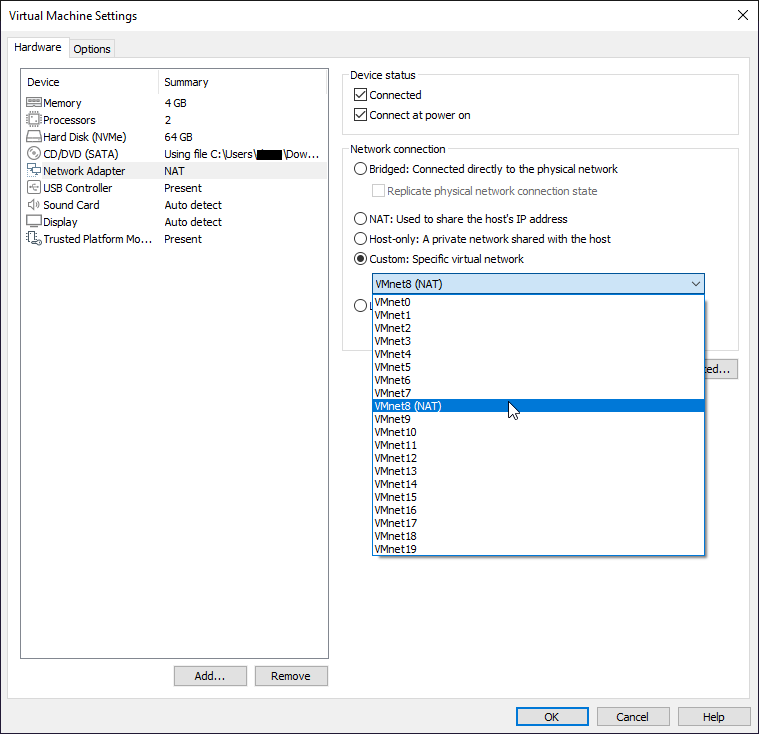This screenshot has height=734, width=759.
Task: Select VMnet12 network option
Action: 538,458
